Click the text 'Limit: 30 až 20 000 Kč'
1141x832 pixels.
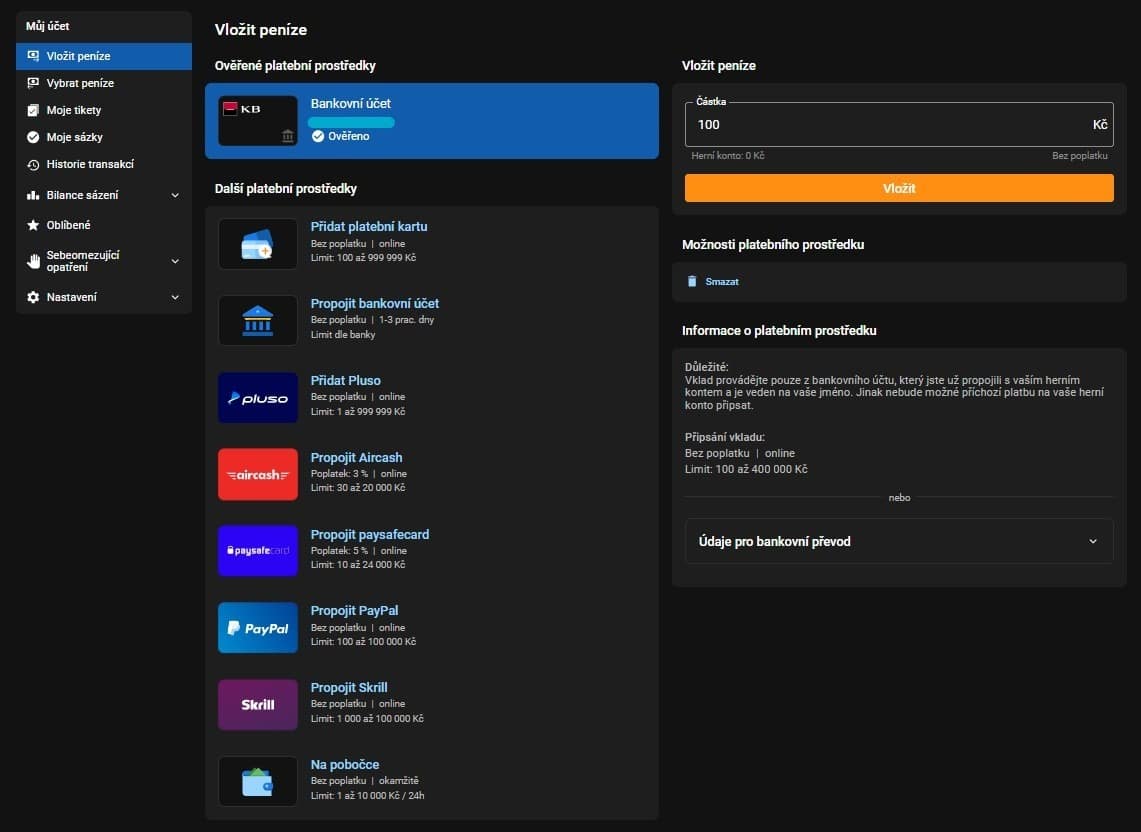click(358, 488)
